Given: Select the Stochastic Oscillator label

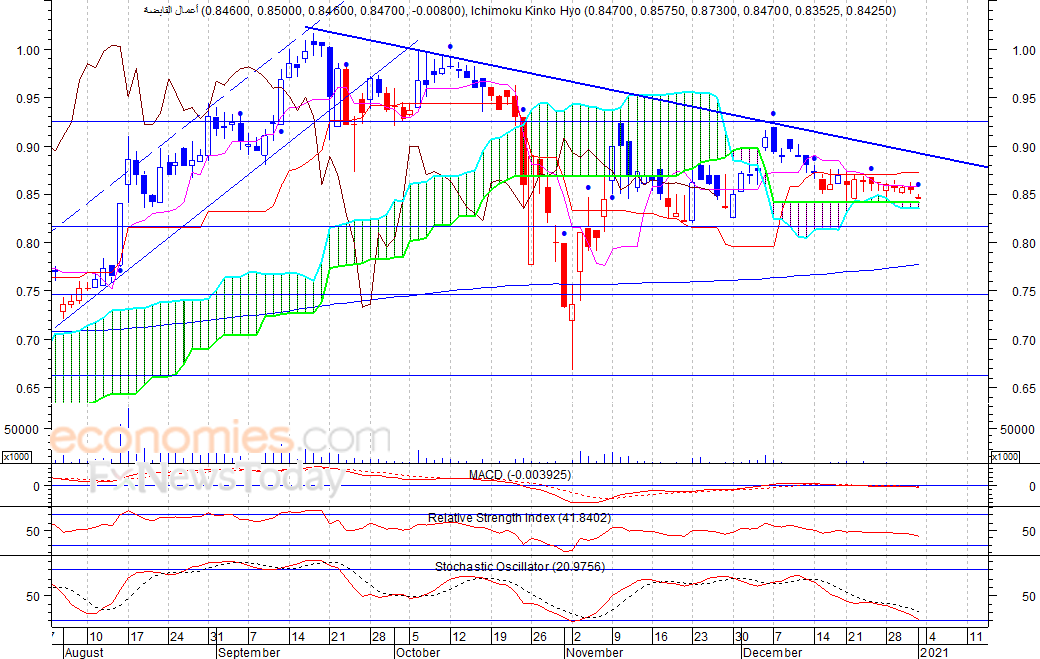Looking at the screenshot, I should coord(520,566).
